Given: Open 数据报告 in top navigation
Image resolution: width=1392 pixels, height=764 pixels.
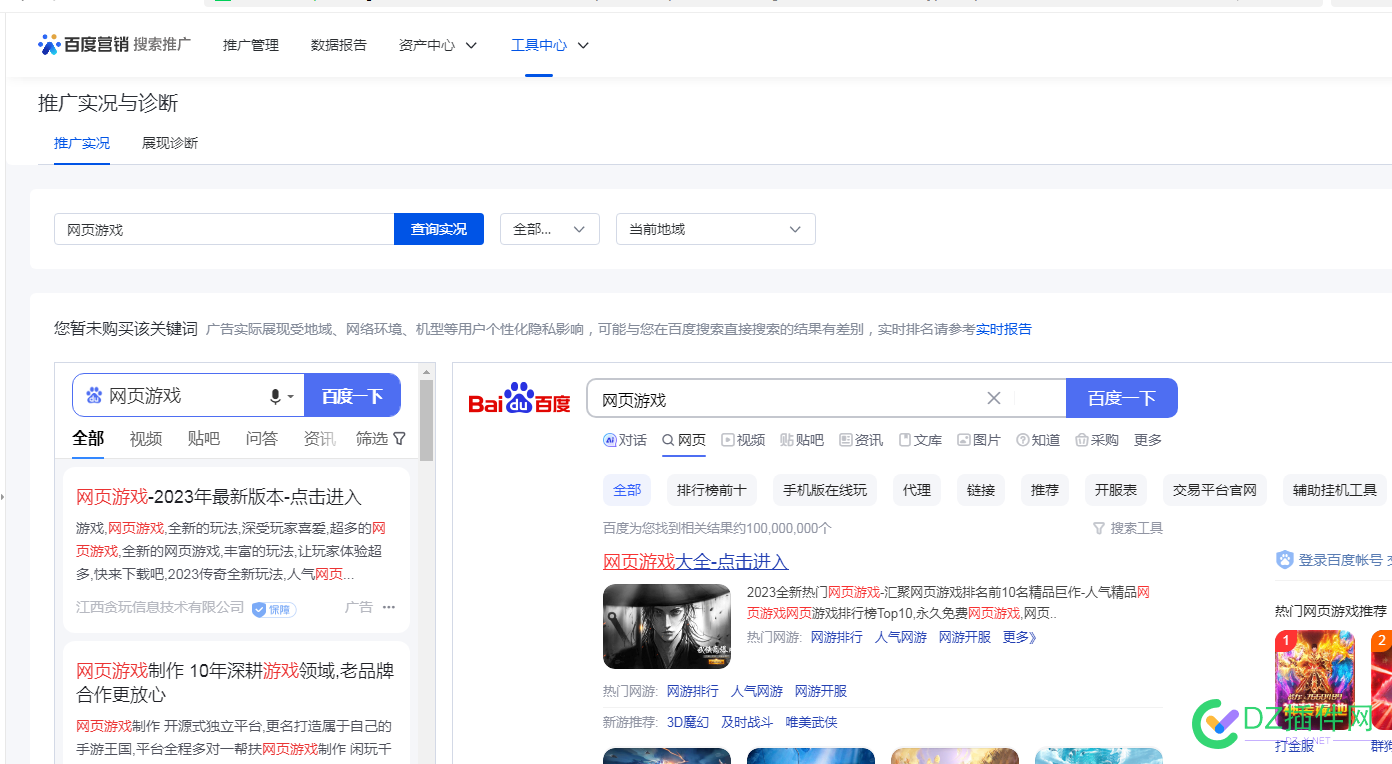Looking at the screenshot, I should click(339, 45).
